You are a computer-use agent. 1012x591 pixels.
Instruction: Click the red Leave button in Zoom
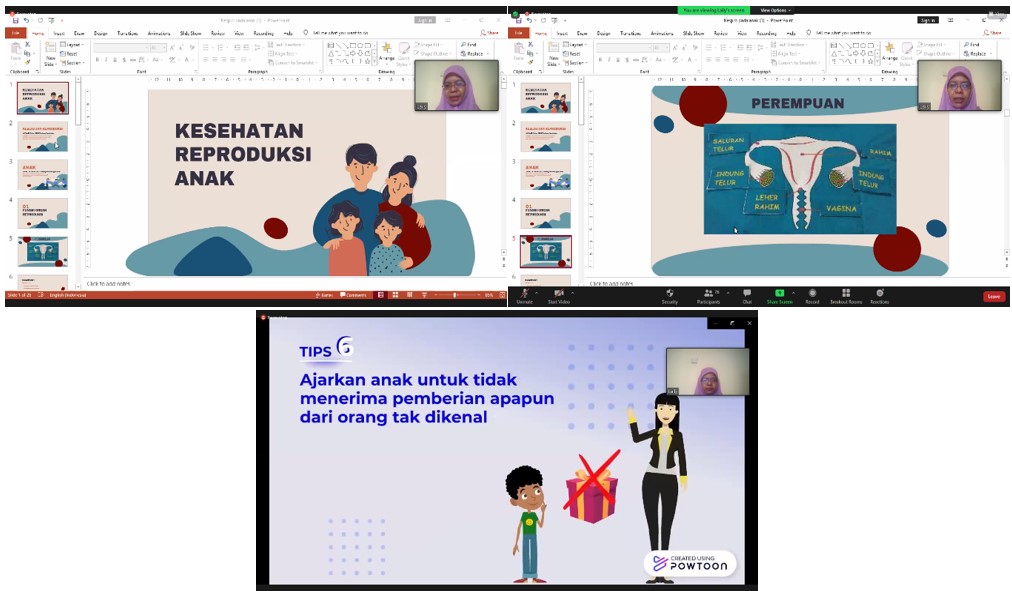[x=993, y=296]
